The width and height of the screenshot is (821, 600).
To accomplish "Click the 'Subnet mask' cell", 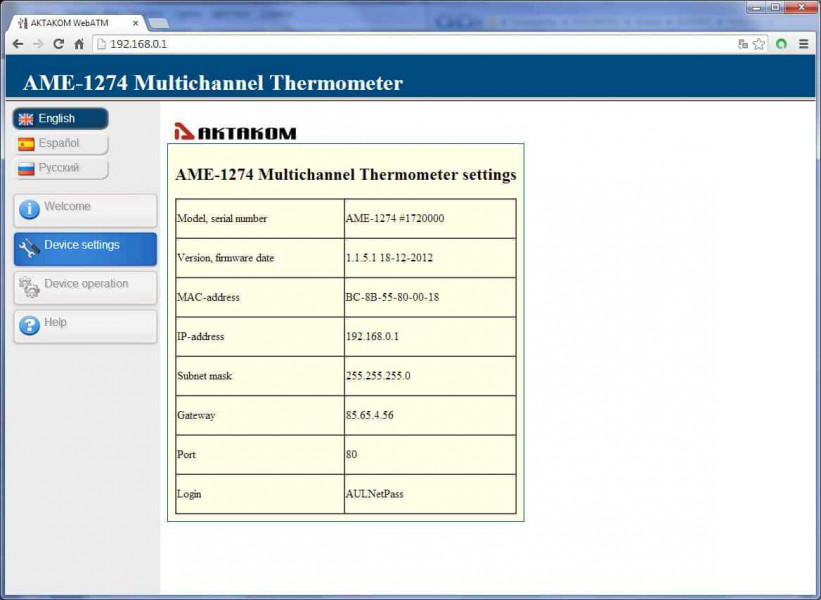I will (260, 376).
